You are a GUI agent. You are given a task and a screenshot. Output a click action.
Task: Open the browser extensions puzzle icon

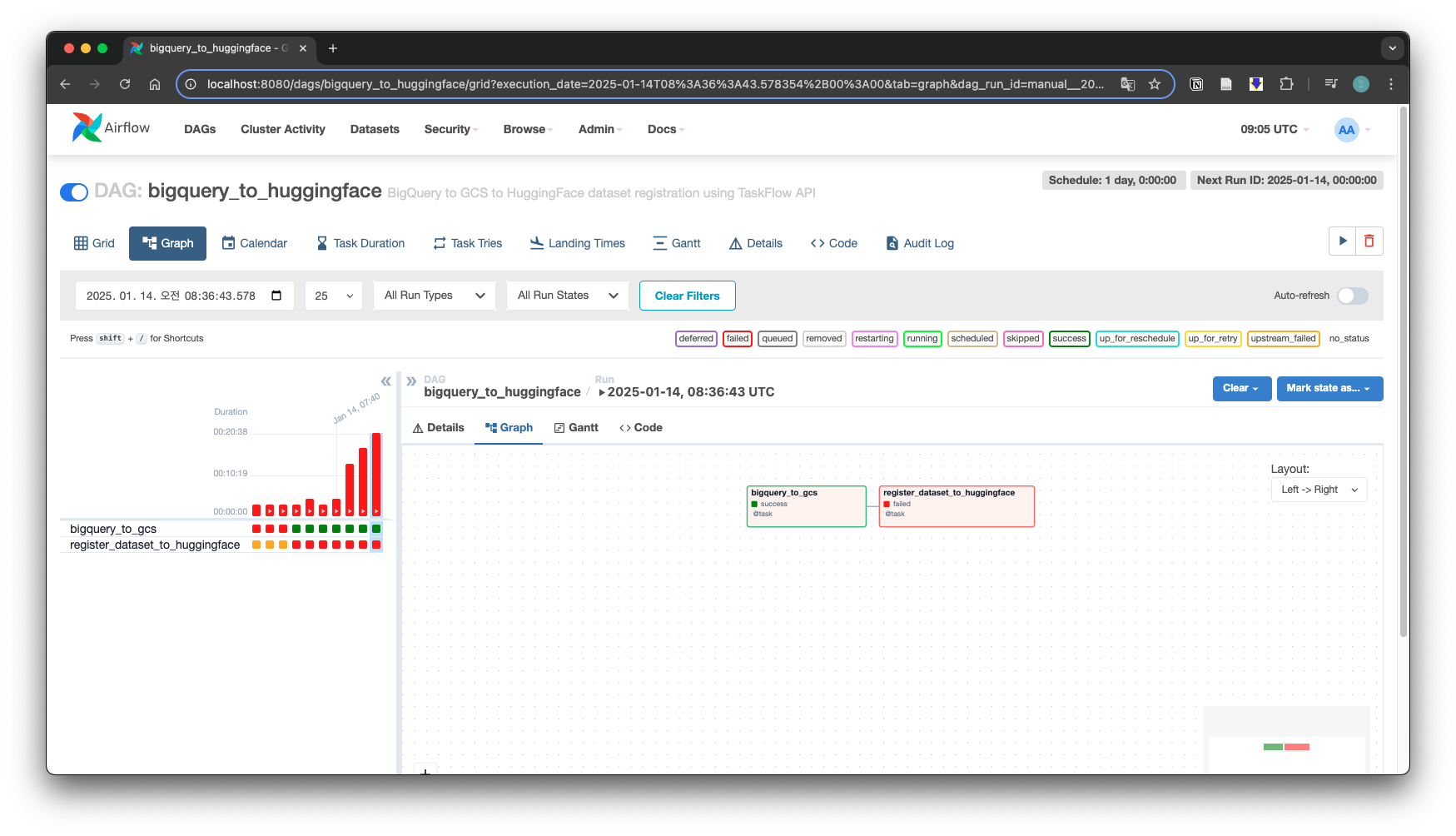click(1286, 84)
